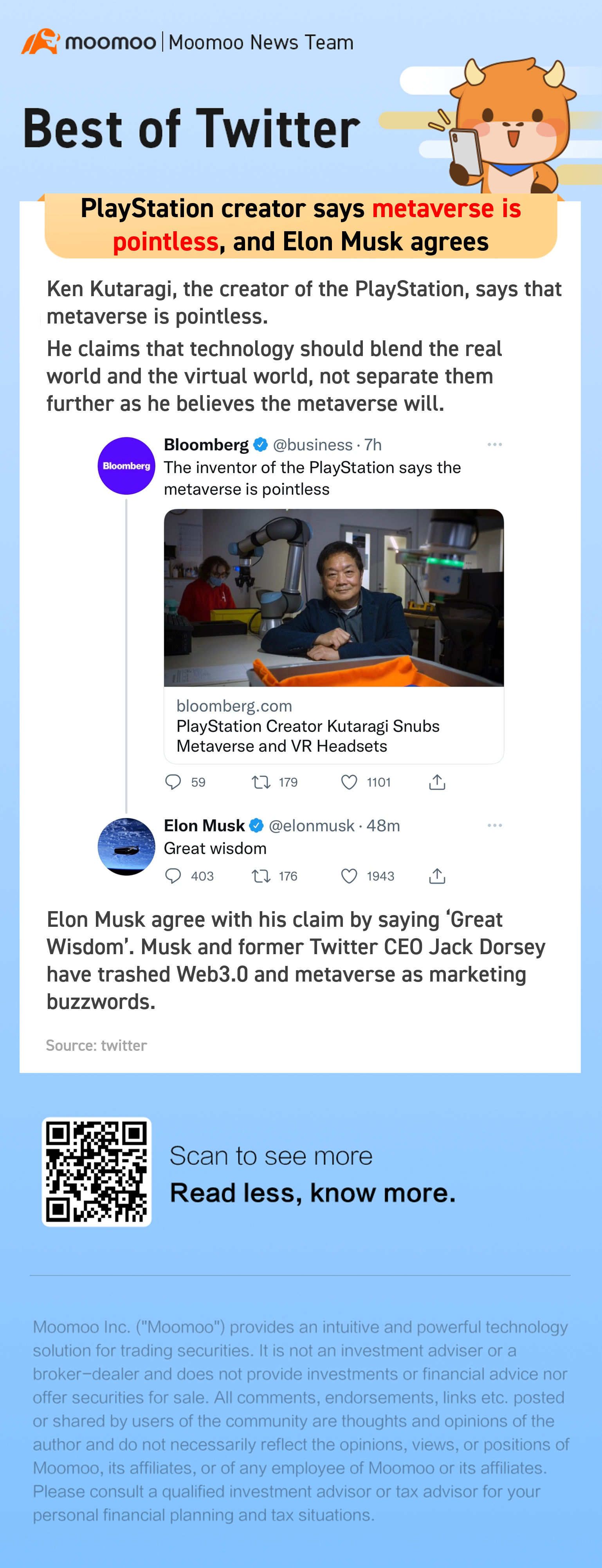
Task: Click Bloomberg's purple profile avatar
Action: point(127,466)
